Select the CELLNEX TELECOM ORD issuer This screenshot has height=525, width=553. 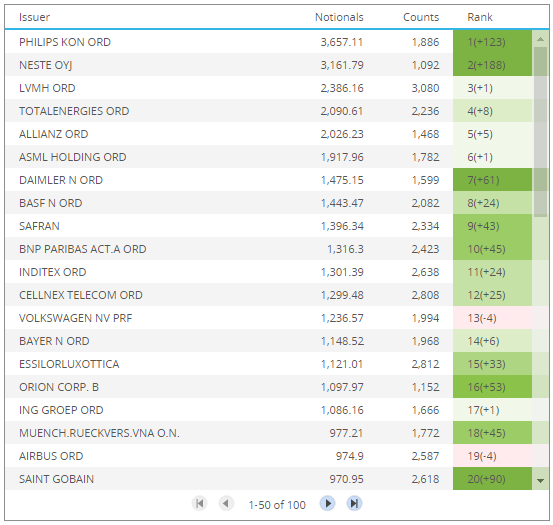point(81,295)
